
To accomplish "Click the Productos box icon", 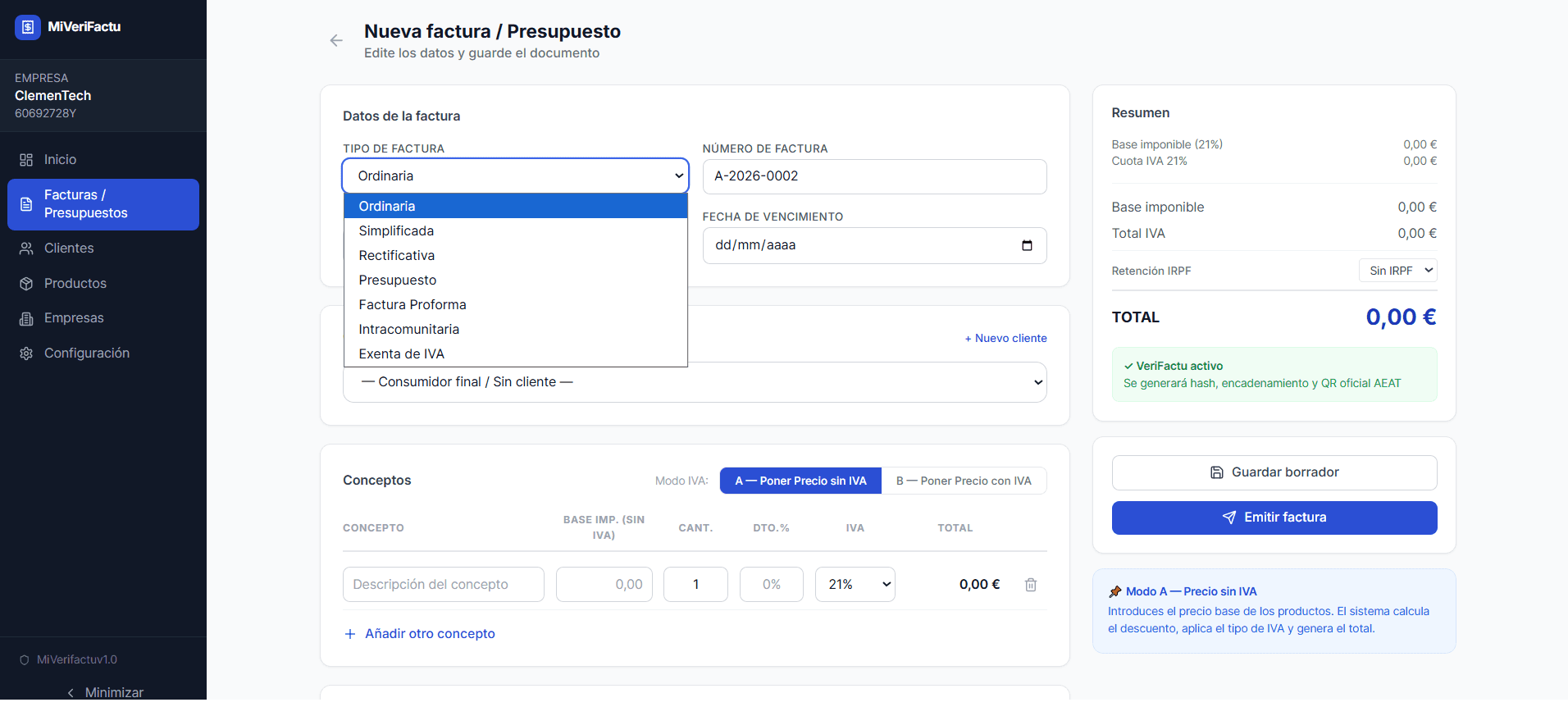I will [x=26, y=284].
